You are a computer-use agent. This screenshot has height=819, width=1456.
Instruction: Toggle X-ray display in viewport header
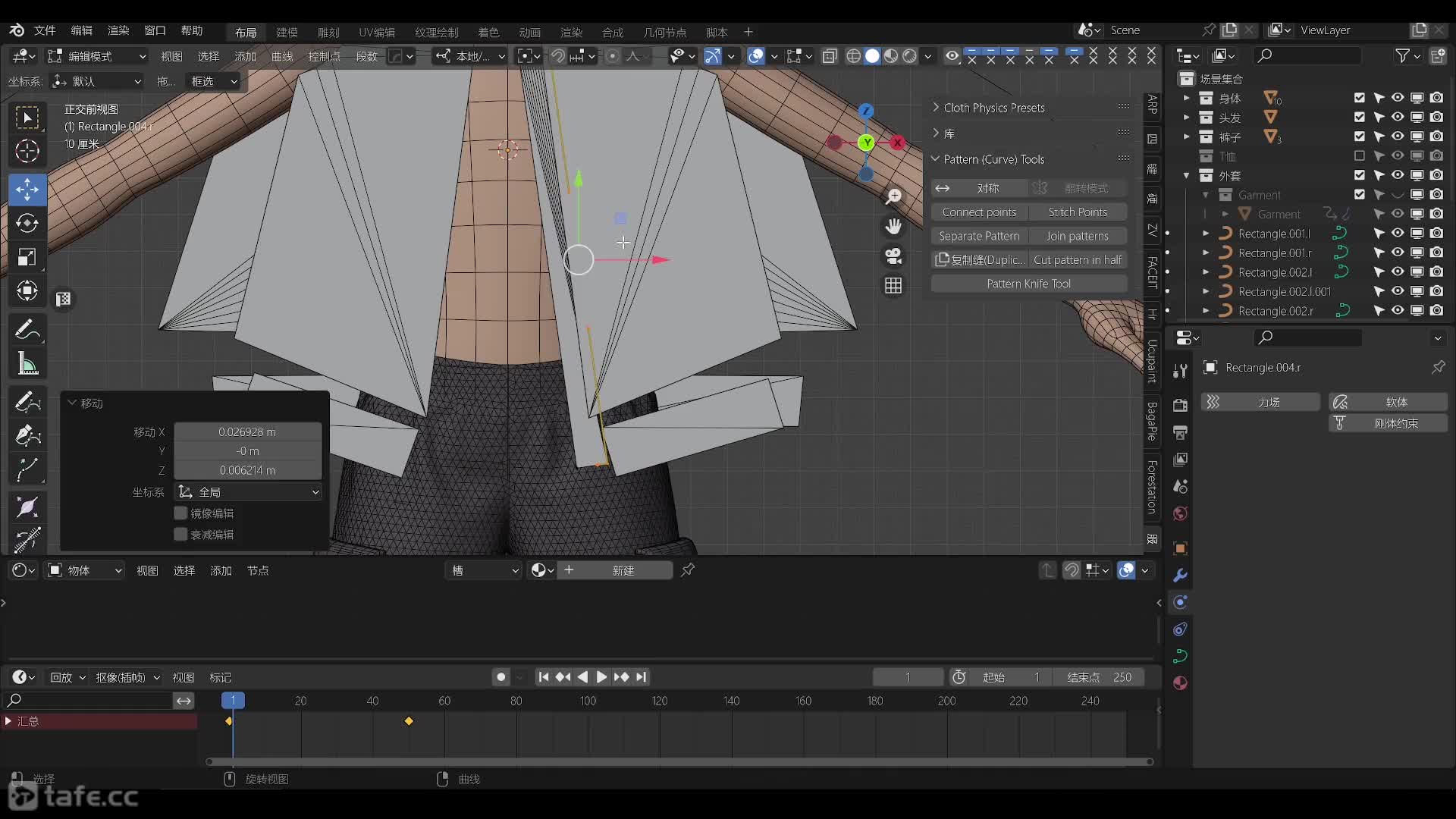pos(830,56)
